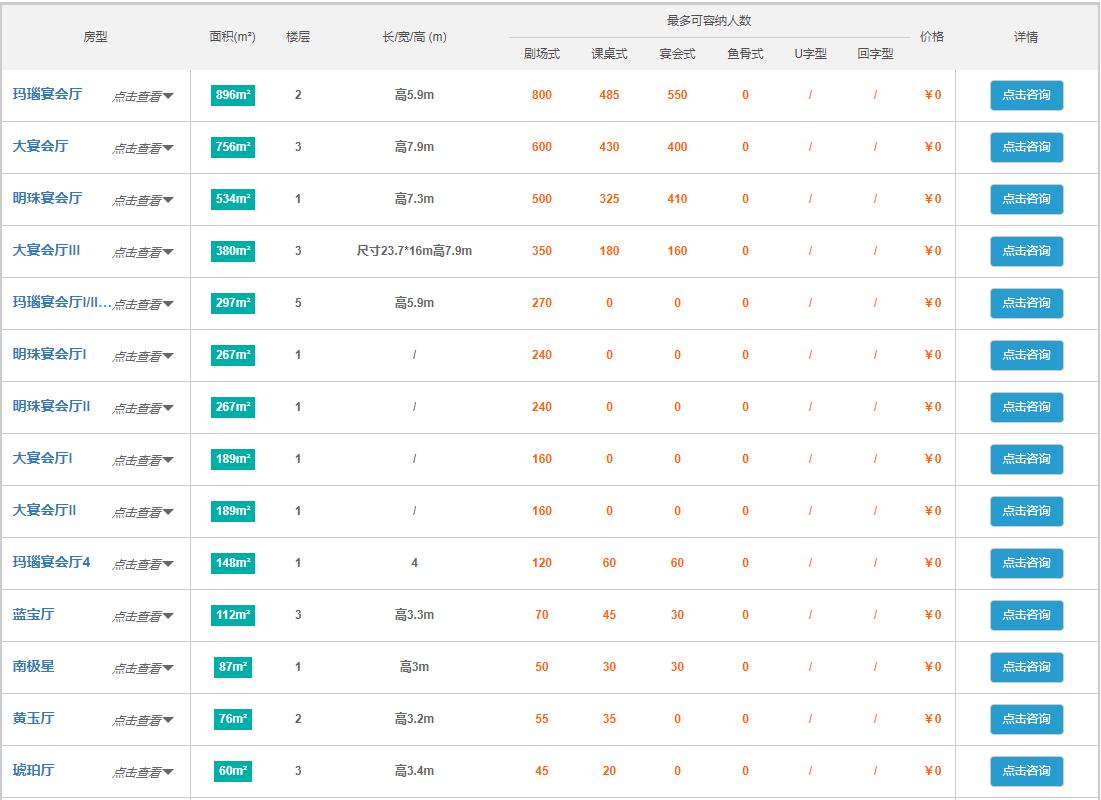Click 点击咨询 button for 玛瑙宴会厅
This screenshot has width=1101, height=800.
pyautogui.click(x=1026, y=95)
